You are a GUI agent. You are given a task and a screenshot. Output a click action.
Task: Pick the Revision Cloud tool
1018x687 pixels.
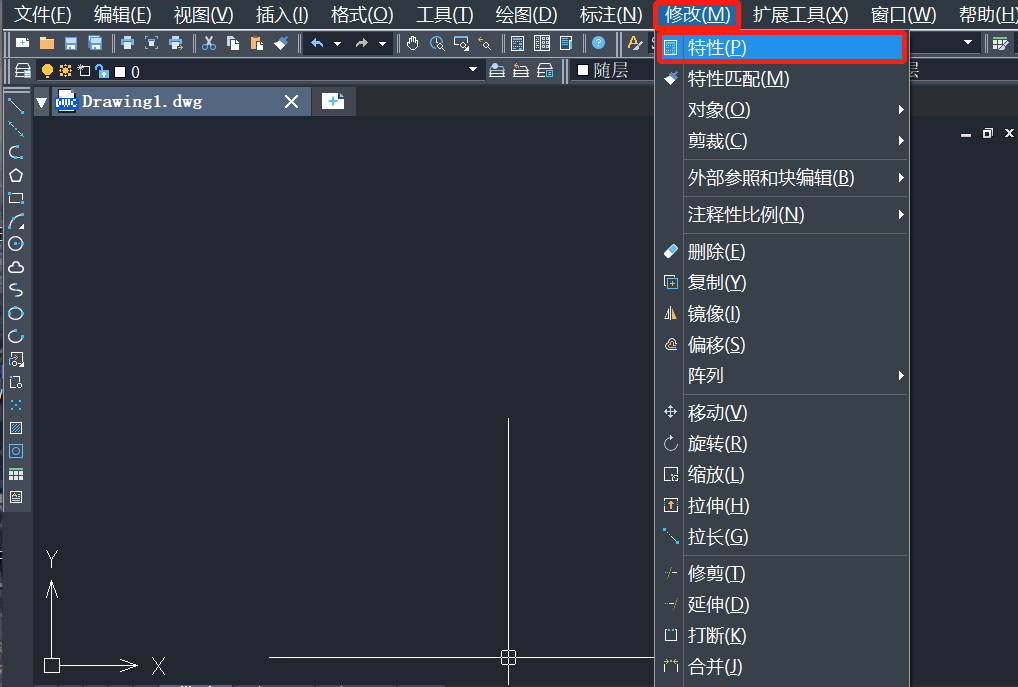[15, 267]
